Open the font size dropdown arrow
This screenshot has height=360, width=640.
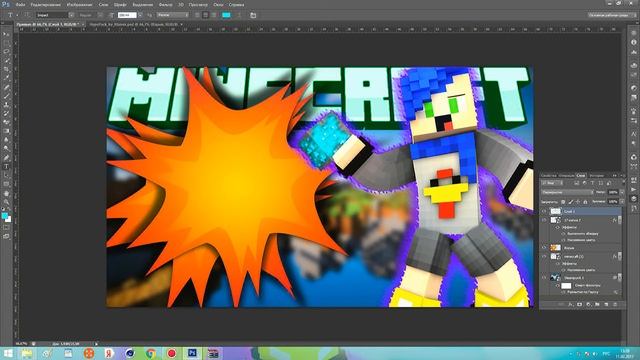(140, 15)
